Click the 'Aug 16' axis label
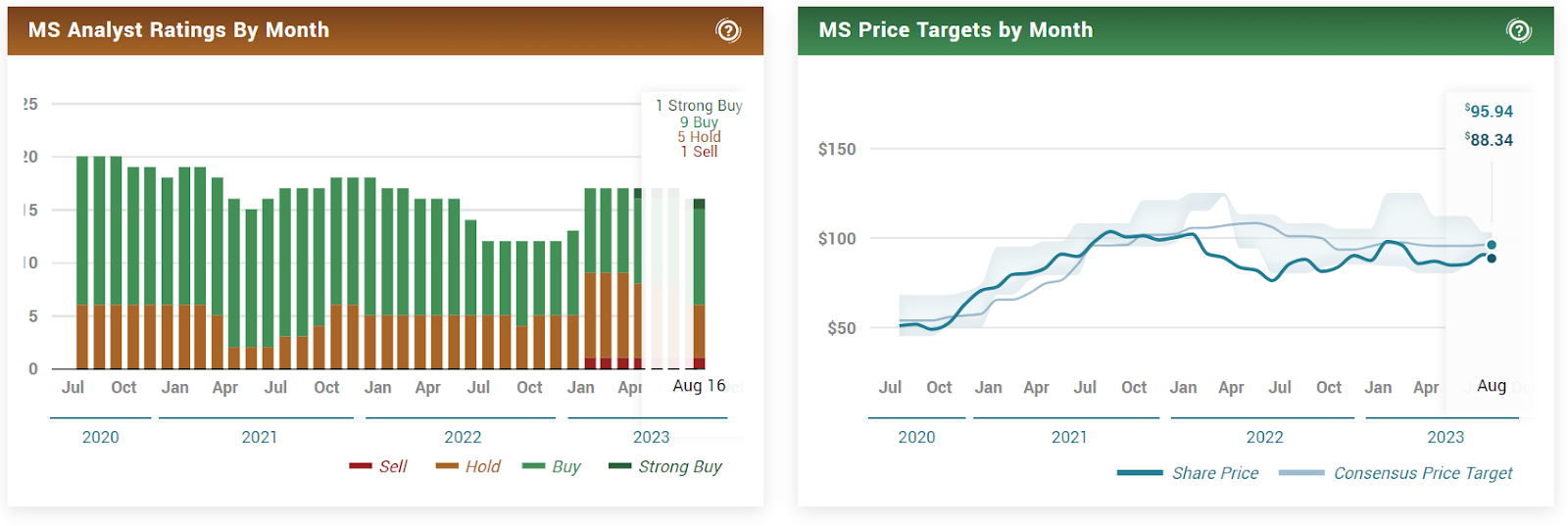Image resolution: width=1568 pixels, height=526 pixels. 699,386
